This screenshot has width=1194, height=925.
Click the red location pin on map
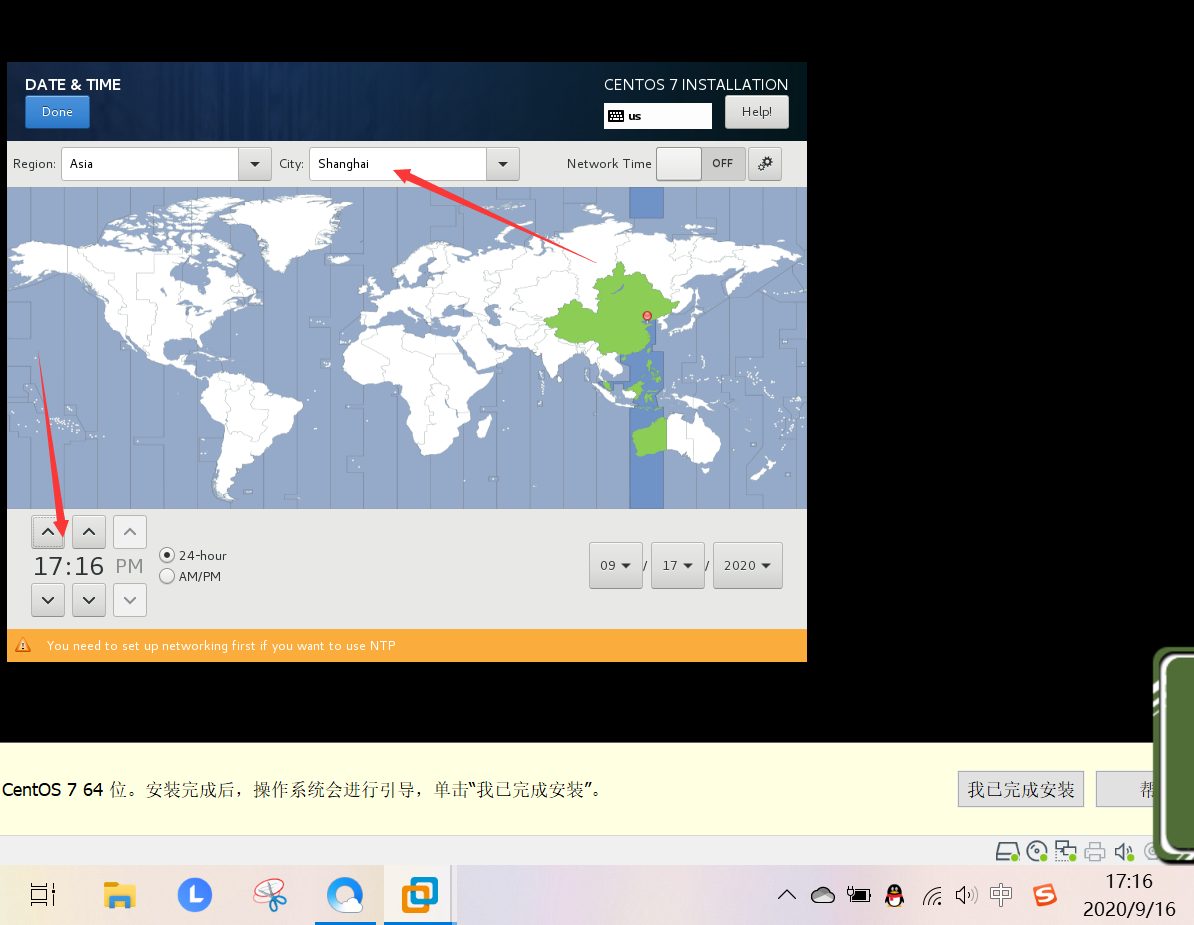(x=647, y=316)
